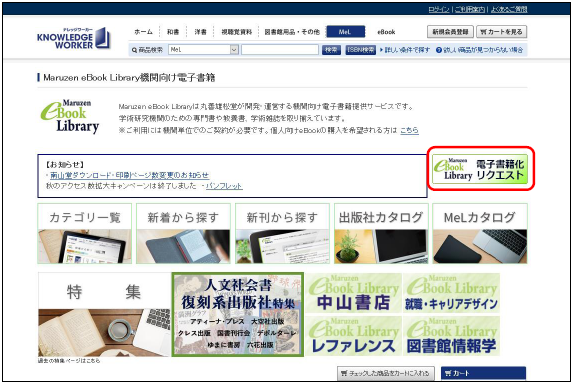
Task: Open the 図書館情報学 eBook Library banner
Action: pyautogui.click(x=451, y=336)
